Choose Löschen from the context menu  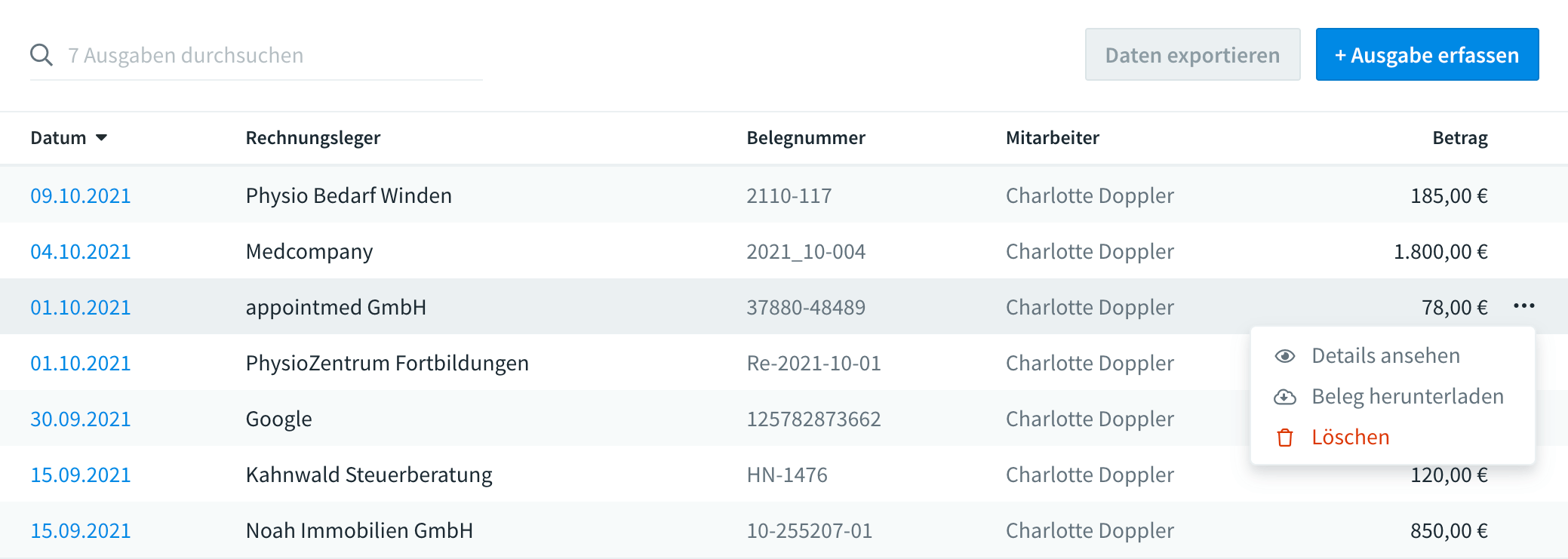1350,438
